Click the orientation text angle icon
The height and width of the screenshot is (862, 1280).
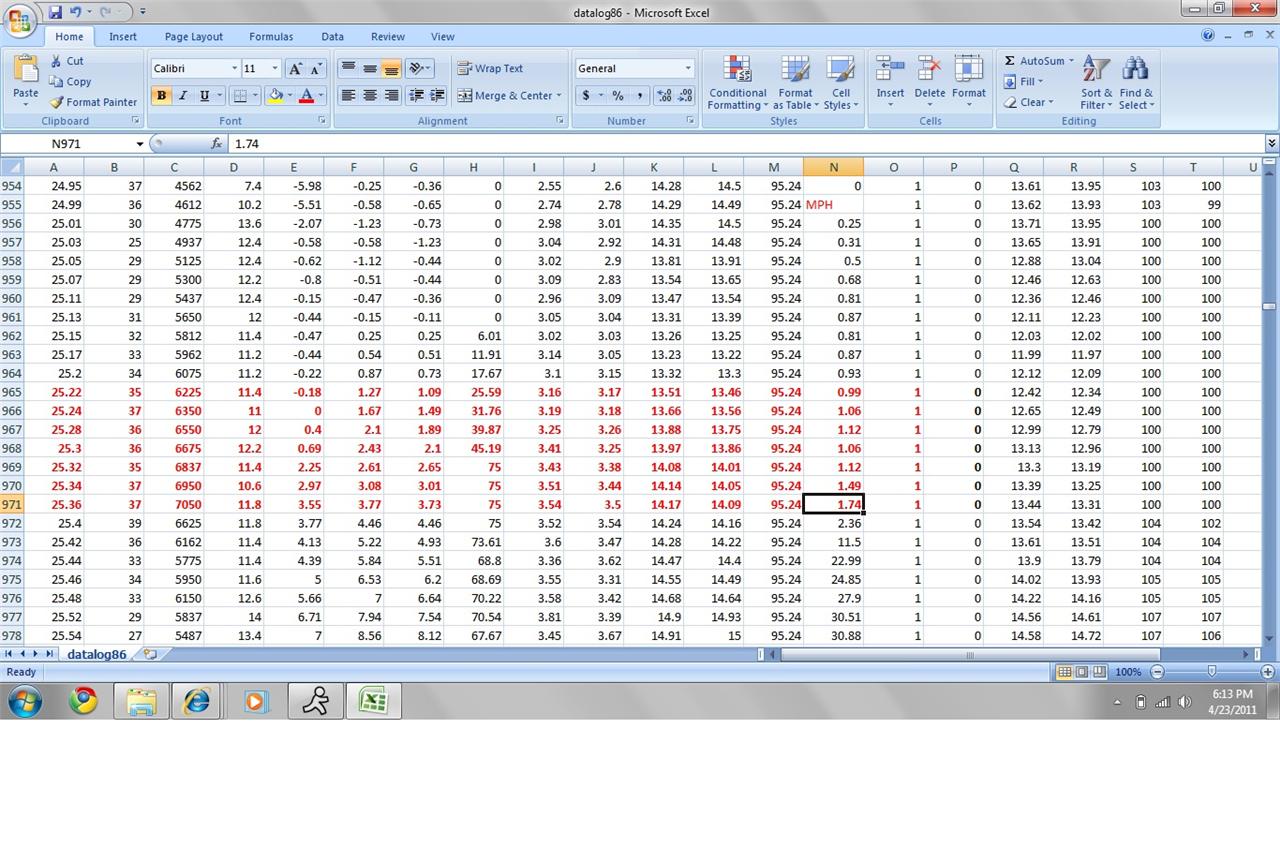[416, 69]
